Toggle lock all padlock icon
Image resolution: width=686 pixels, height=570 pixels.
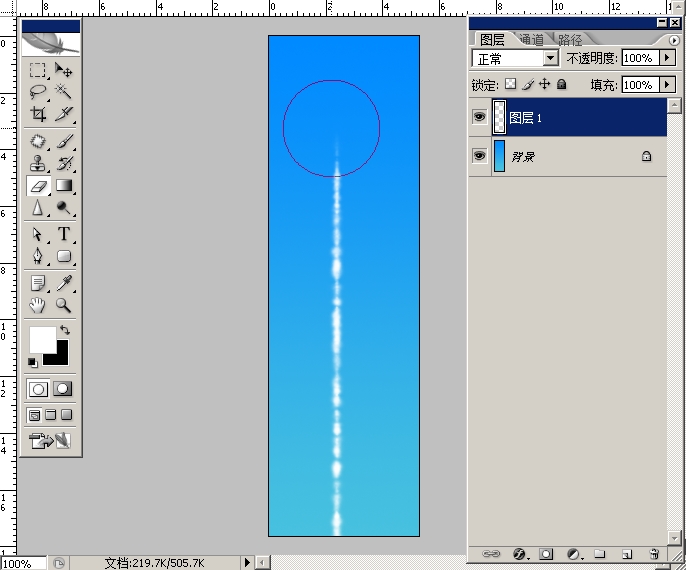tap(562, 84)
